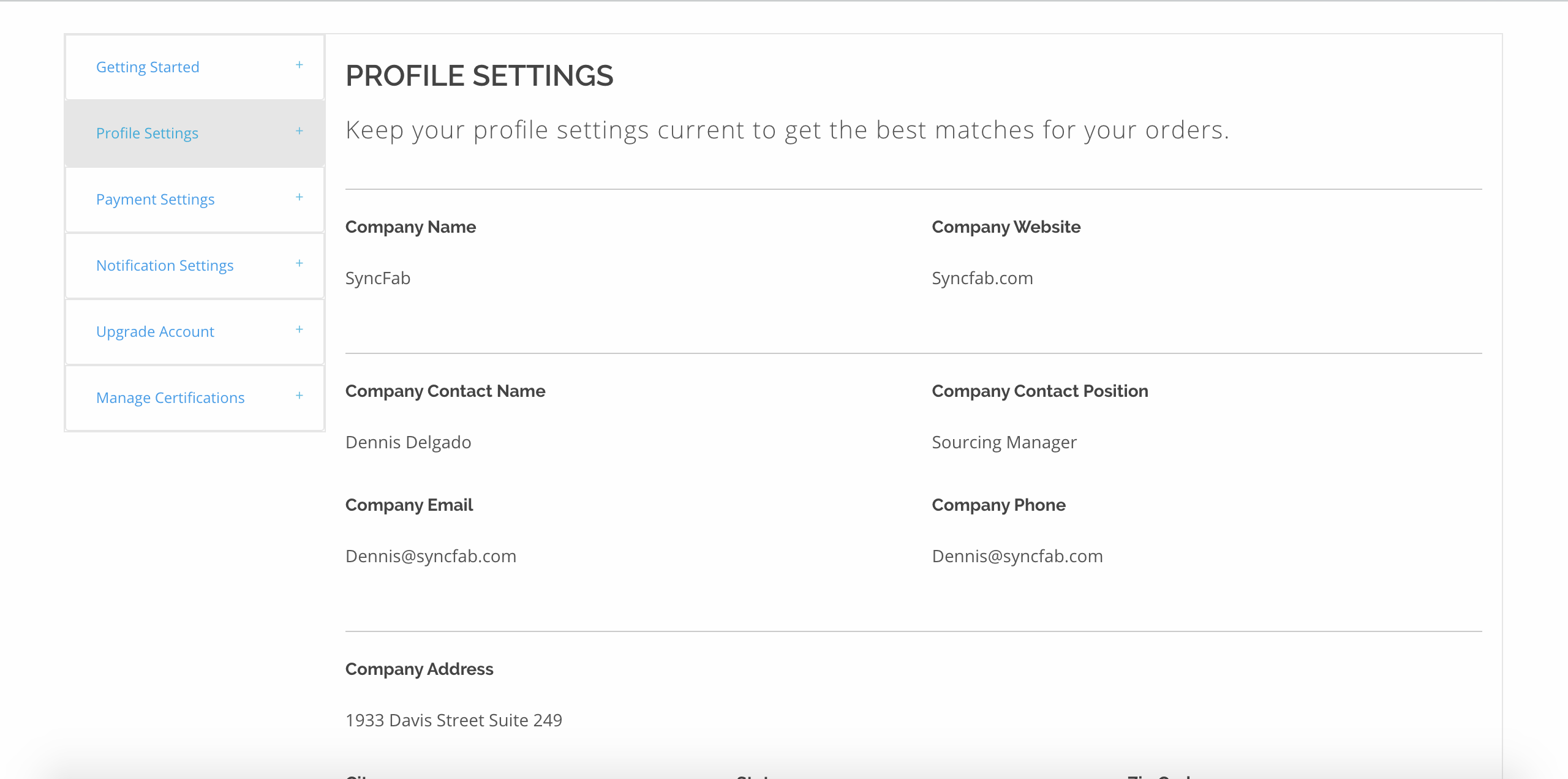The height and width of the screenshot is (779, 1568).
Task: Expand the plus icon beside Manage Certifications
Action: (300, 396)
